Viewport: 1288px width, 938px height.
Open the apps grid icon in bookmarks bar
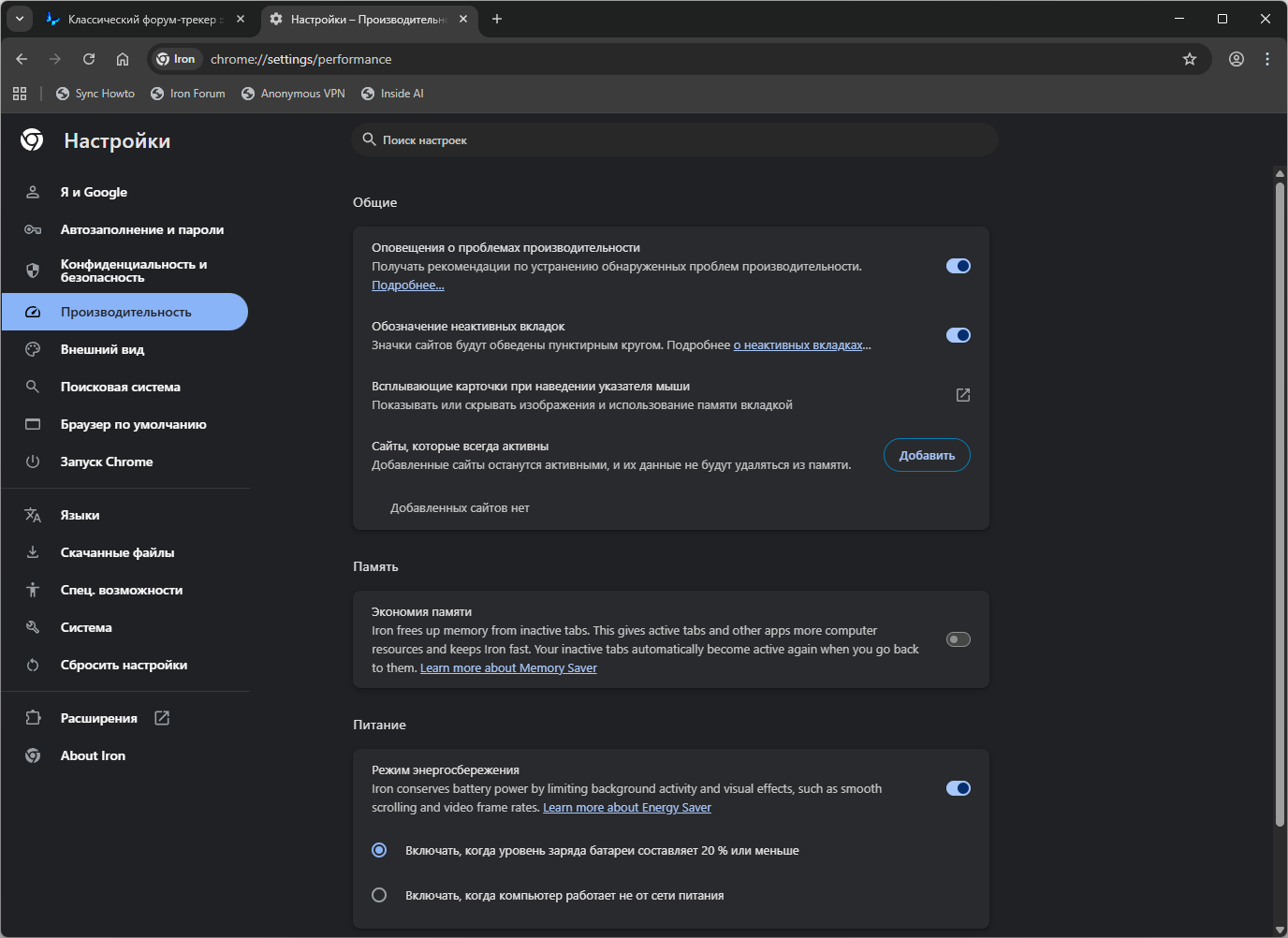click(x=20, y=94)
